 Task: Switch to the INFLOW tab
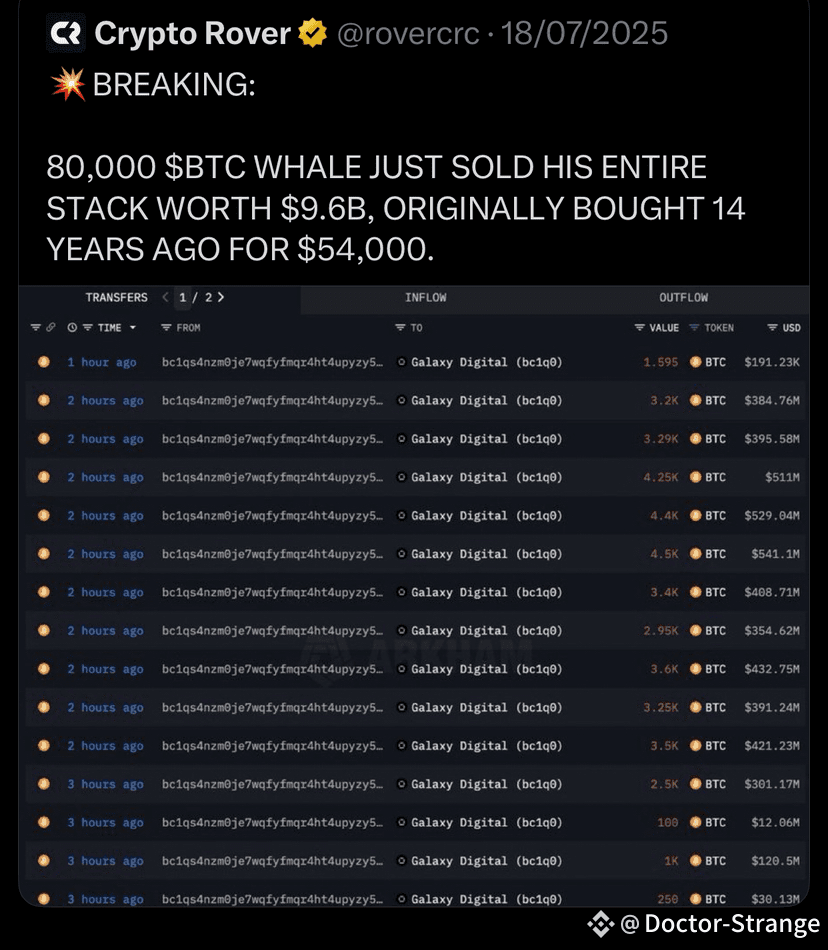click(426, 297)
